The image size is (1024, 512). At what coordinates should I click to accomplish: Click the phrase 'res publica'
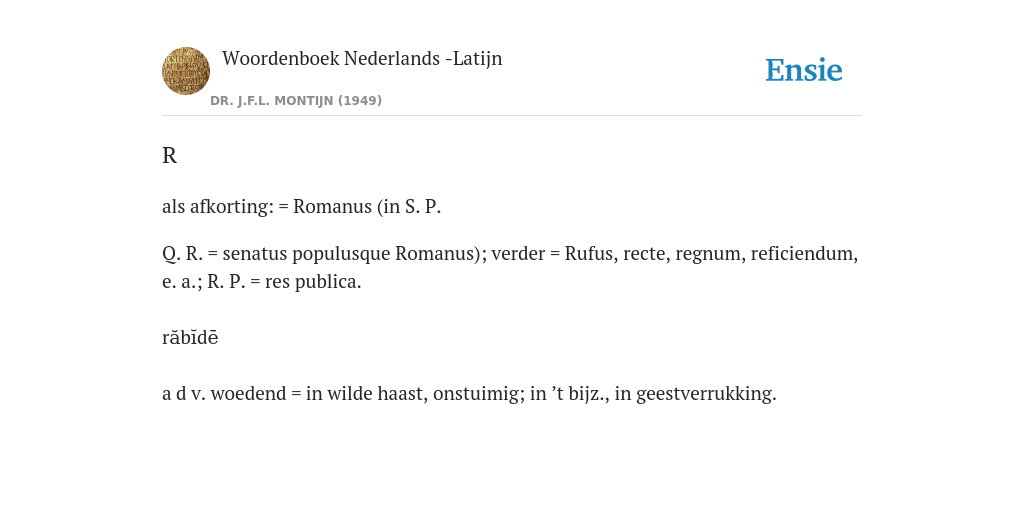pos(311,282)
